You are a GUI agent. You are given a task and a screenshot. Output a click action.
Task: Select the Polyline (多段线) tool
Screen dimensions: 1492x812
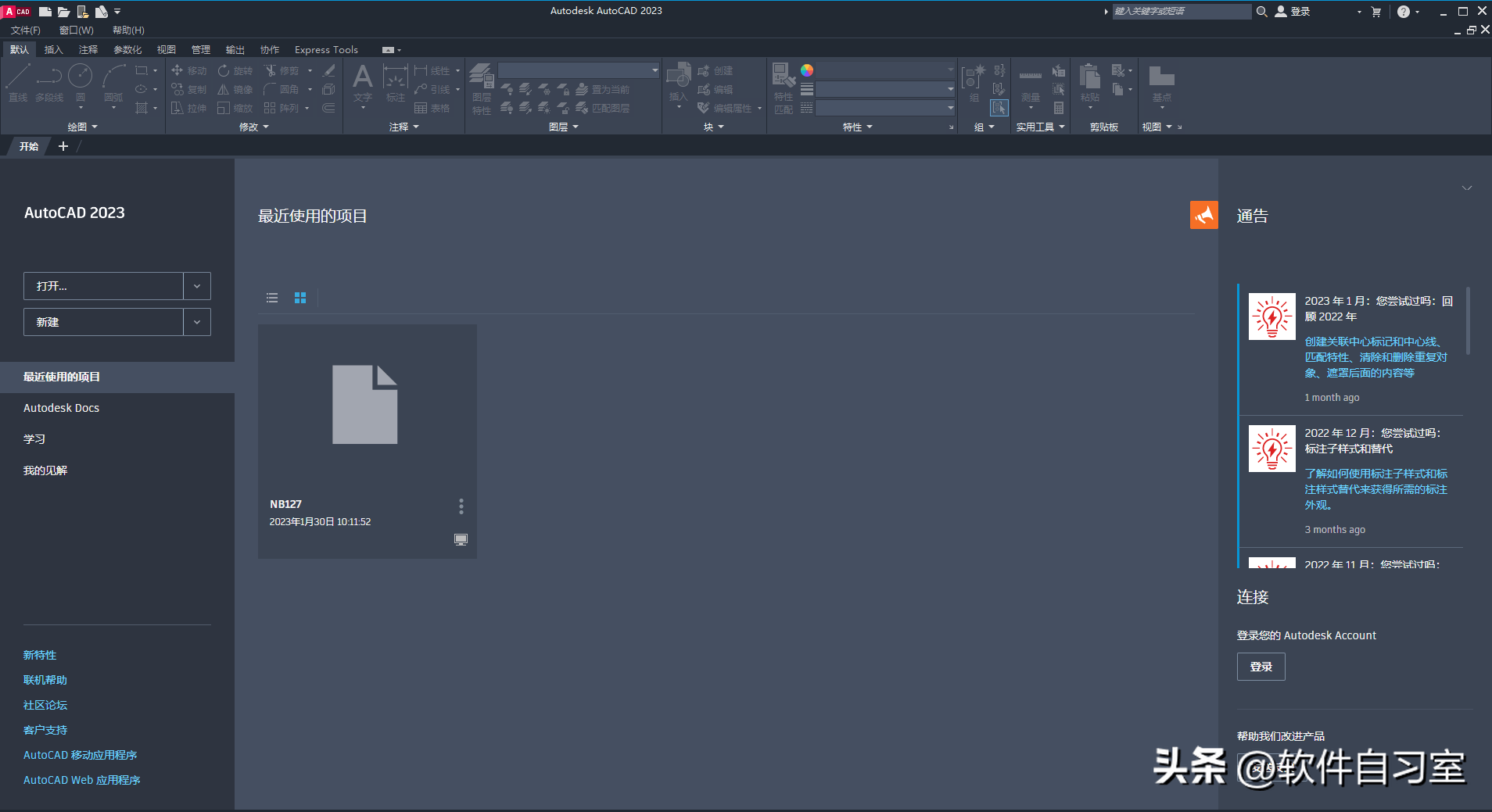[49, 83]
